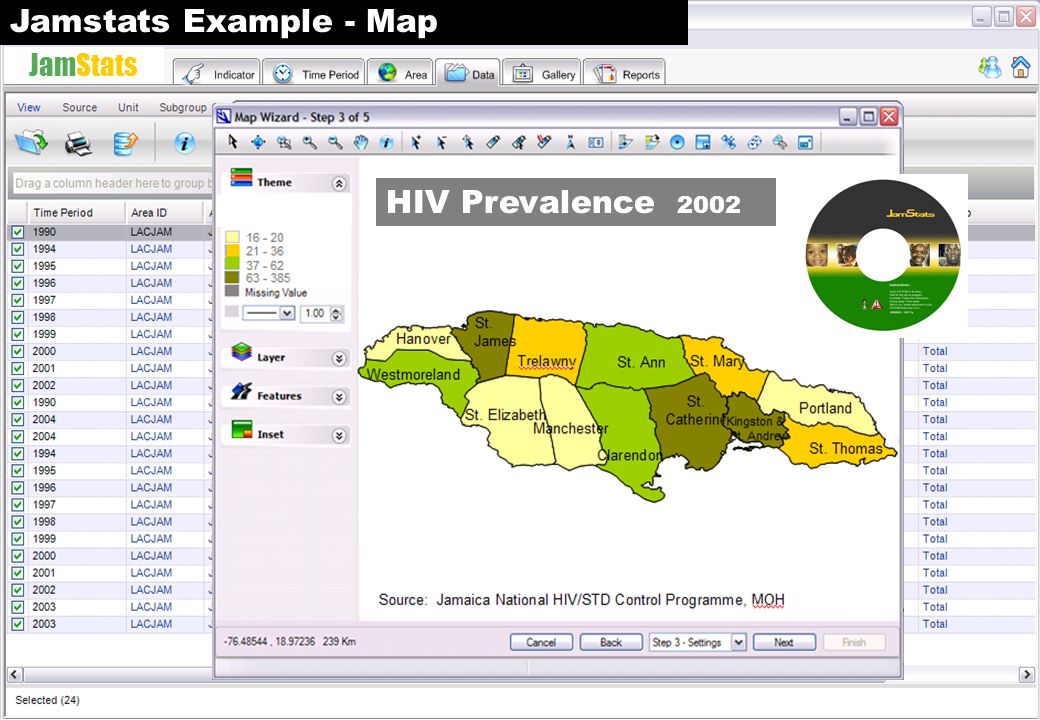Go to the home icon
1040x720 pixels.
[1021, 66]
